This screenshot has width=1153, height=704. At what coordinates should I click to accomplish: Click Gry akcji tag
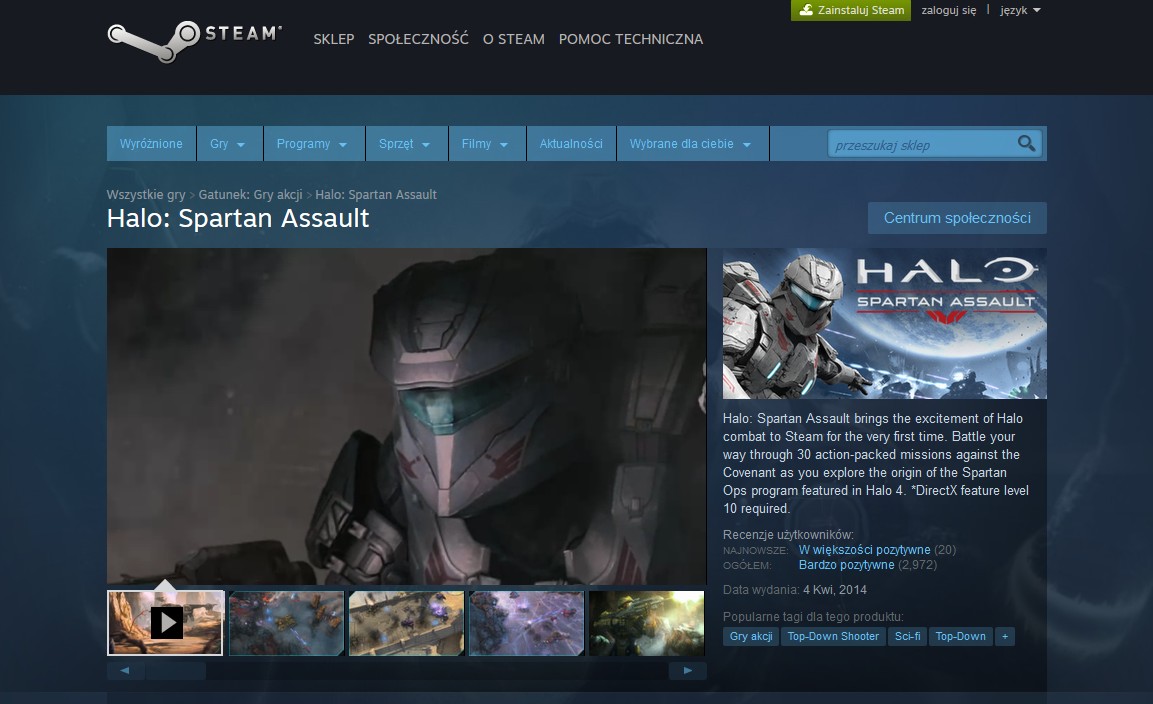[x=751, y=636]
